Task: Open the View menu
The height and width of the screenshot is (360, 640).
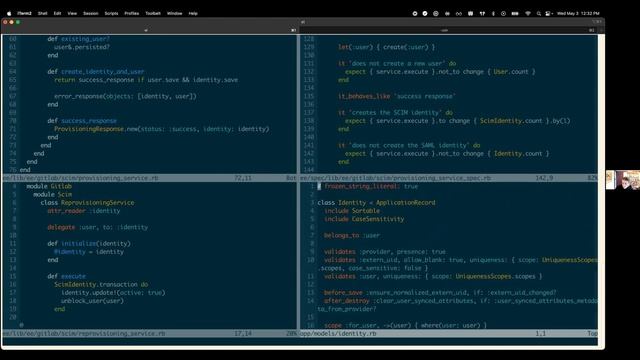Action: click(x=72, y=13)
